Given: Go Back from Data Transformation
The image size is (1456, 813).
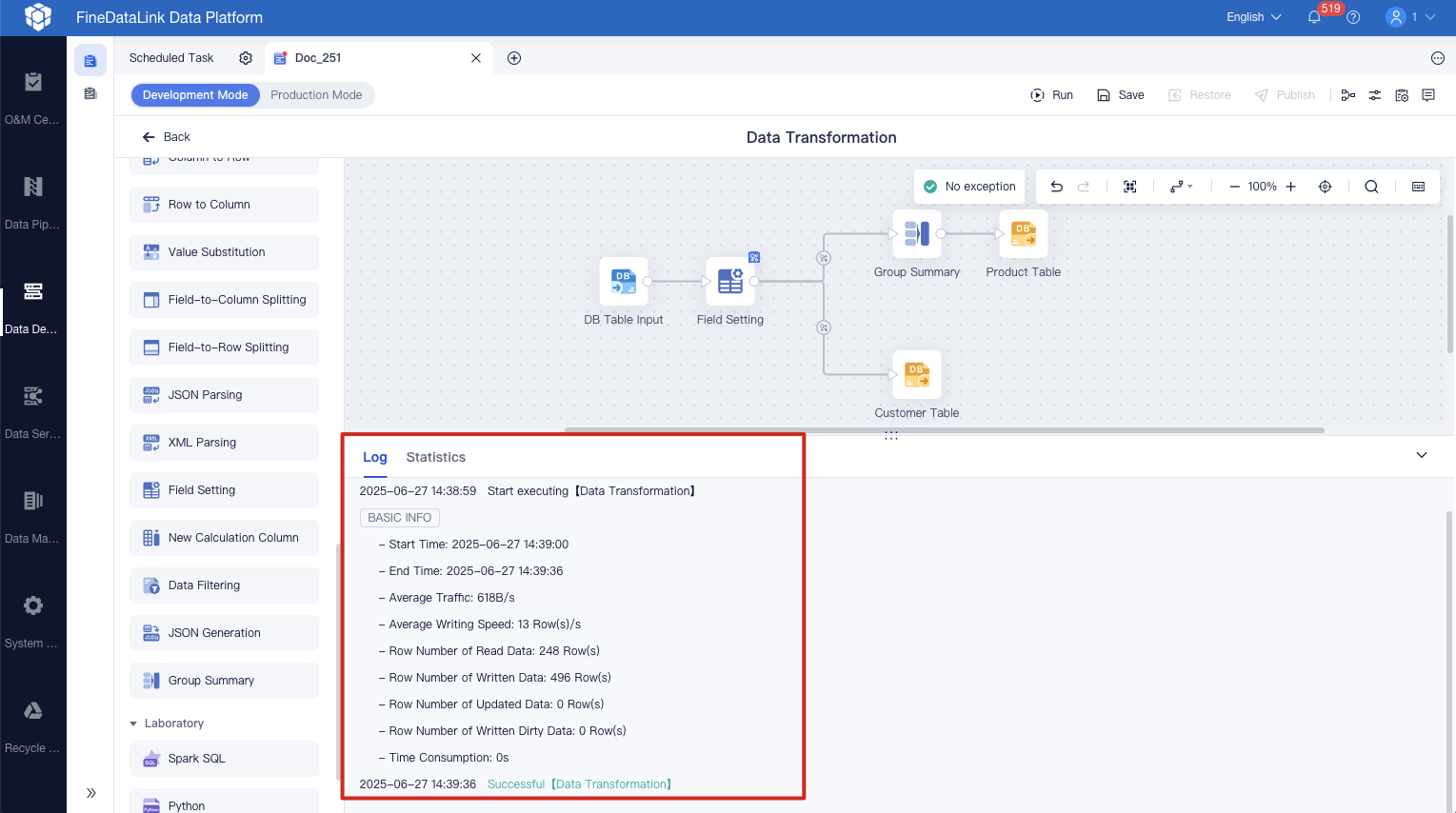Looking at the screenshot, I should (x=167, y=137).
